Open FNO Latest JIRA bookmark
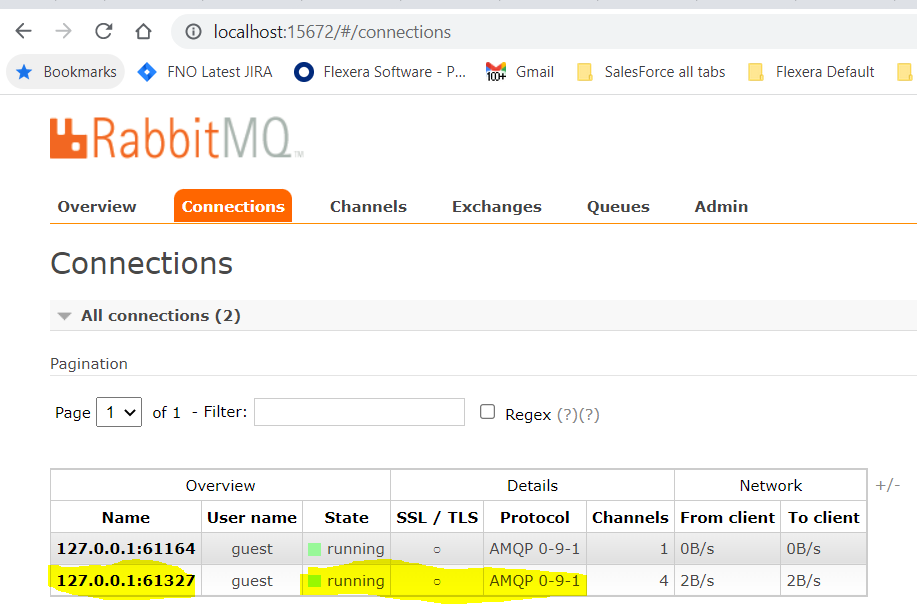Screen dimensions: 917x607 click(x=205, y=72)
